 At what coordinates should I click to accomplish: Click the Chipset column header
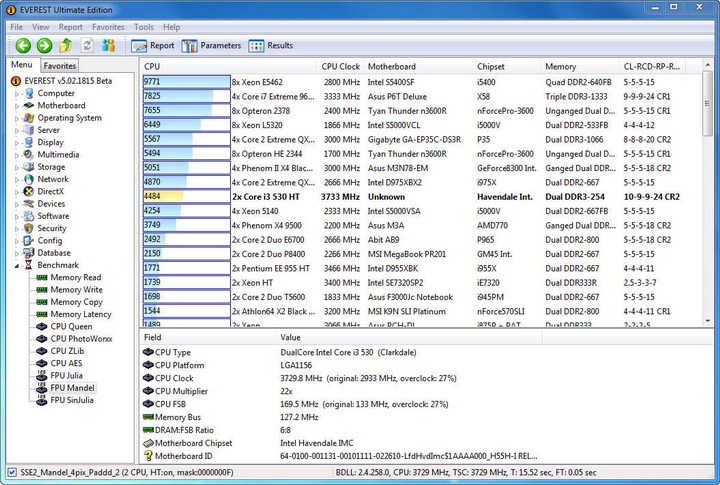507,67
